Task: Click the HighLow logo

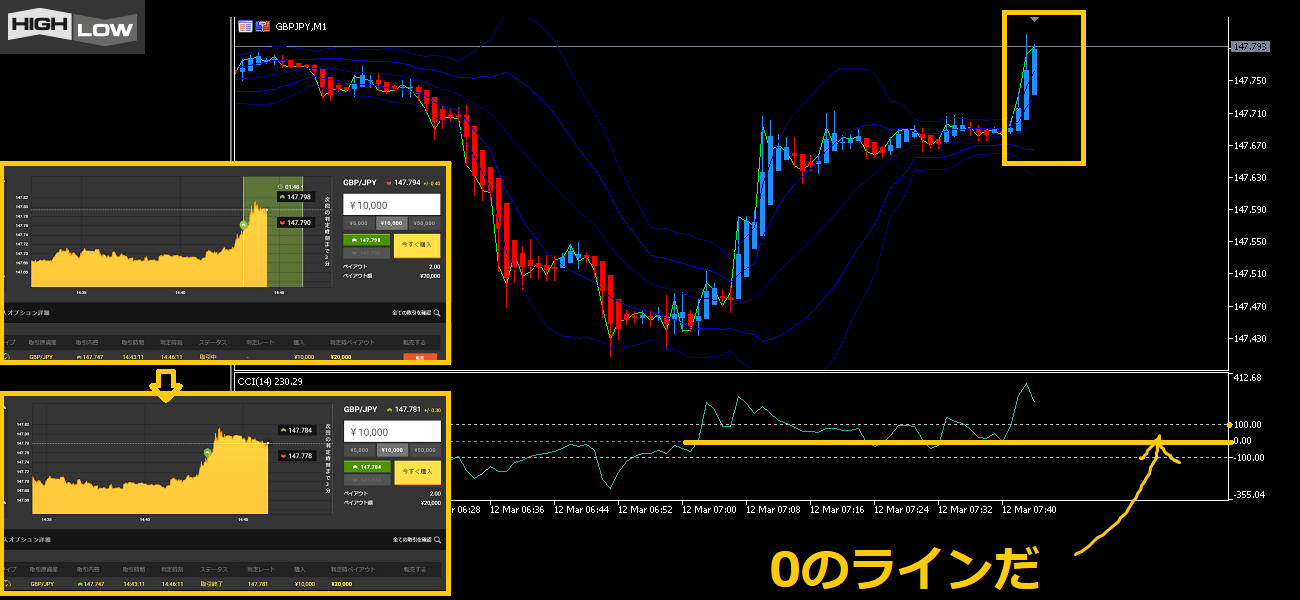Action: [x=73, y=27]
